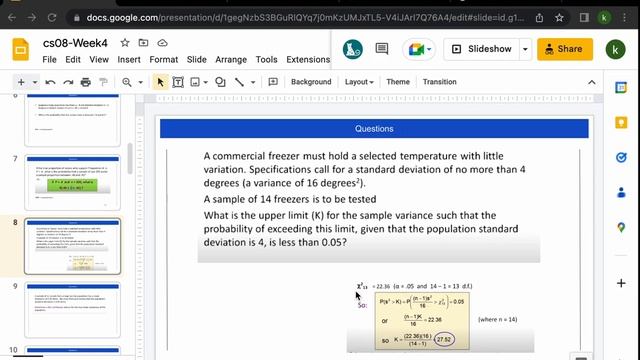Check the cloud document status icon

click(162, 42)
